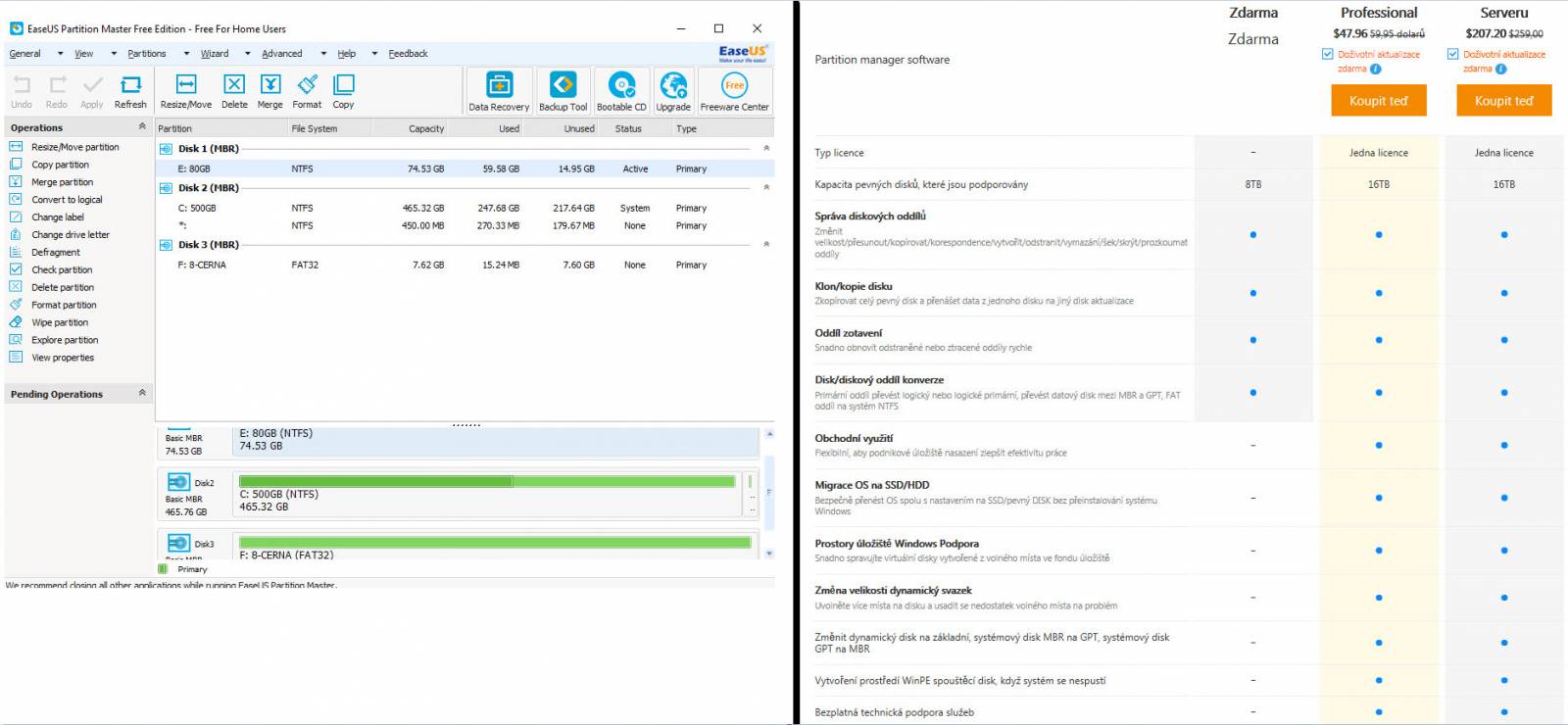
Task: Sort by Capacity column header
Action: pos(426,128)
